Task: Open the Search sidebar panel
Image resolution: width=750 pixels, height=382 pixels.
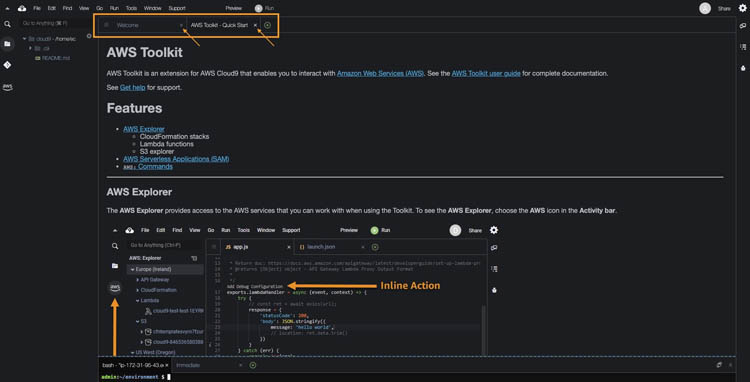Action: [7, 23]
